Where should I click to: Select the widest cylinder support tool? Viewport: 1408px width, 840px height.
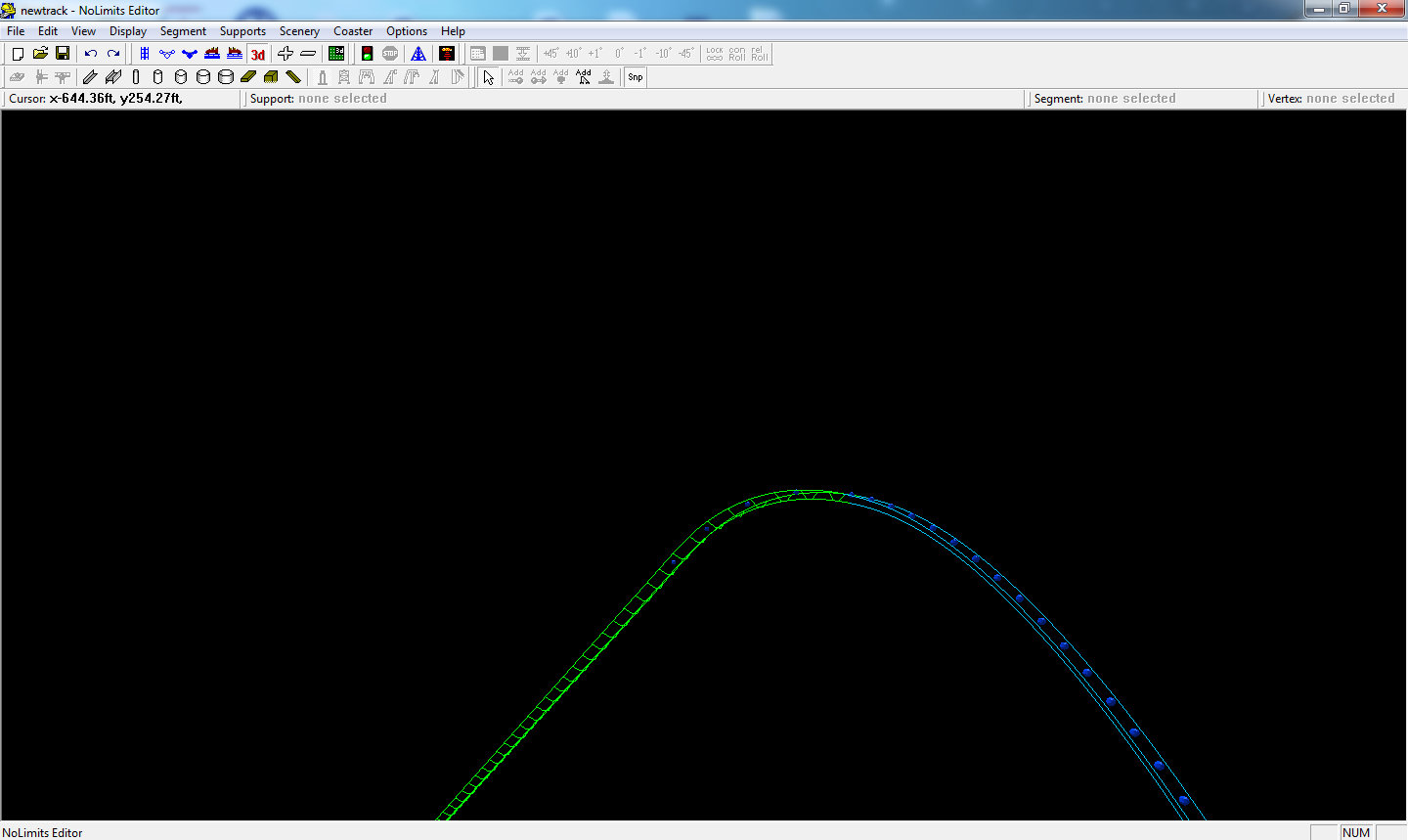click(x=226, y=76)
